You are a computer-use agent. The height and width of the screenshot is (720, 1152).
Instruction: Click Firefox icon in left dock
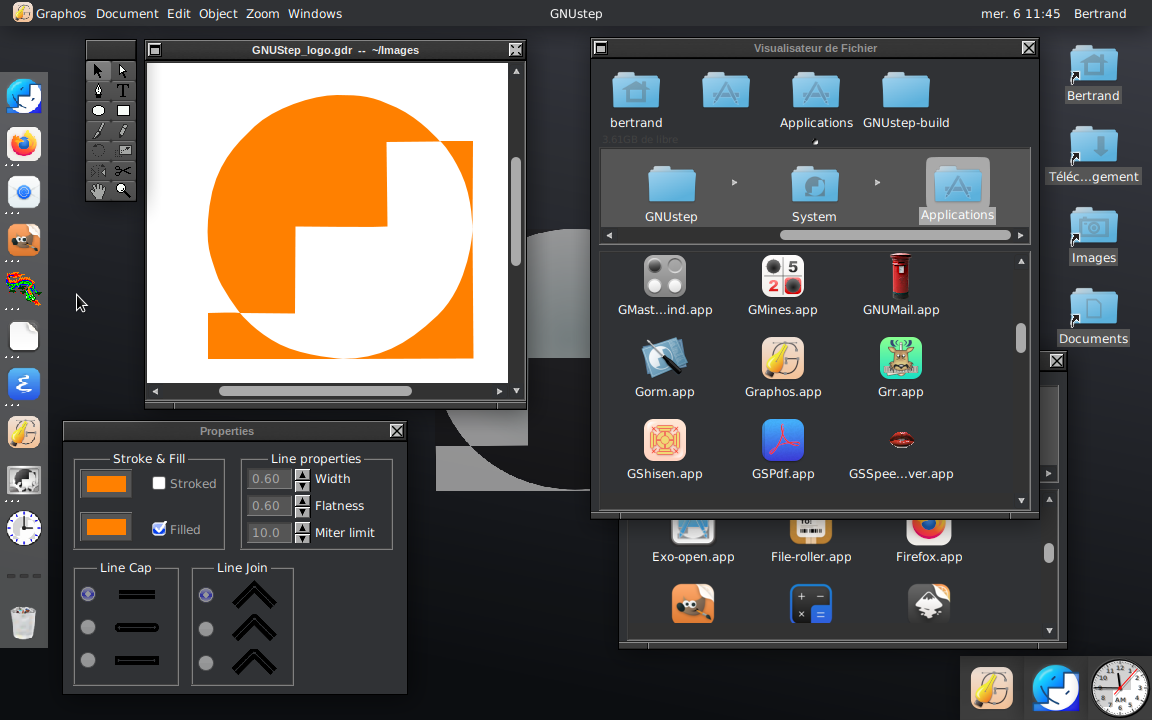coord(24,144)
